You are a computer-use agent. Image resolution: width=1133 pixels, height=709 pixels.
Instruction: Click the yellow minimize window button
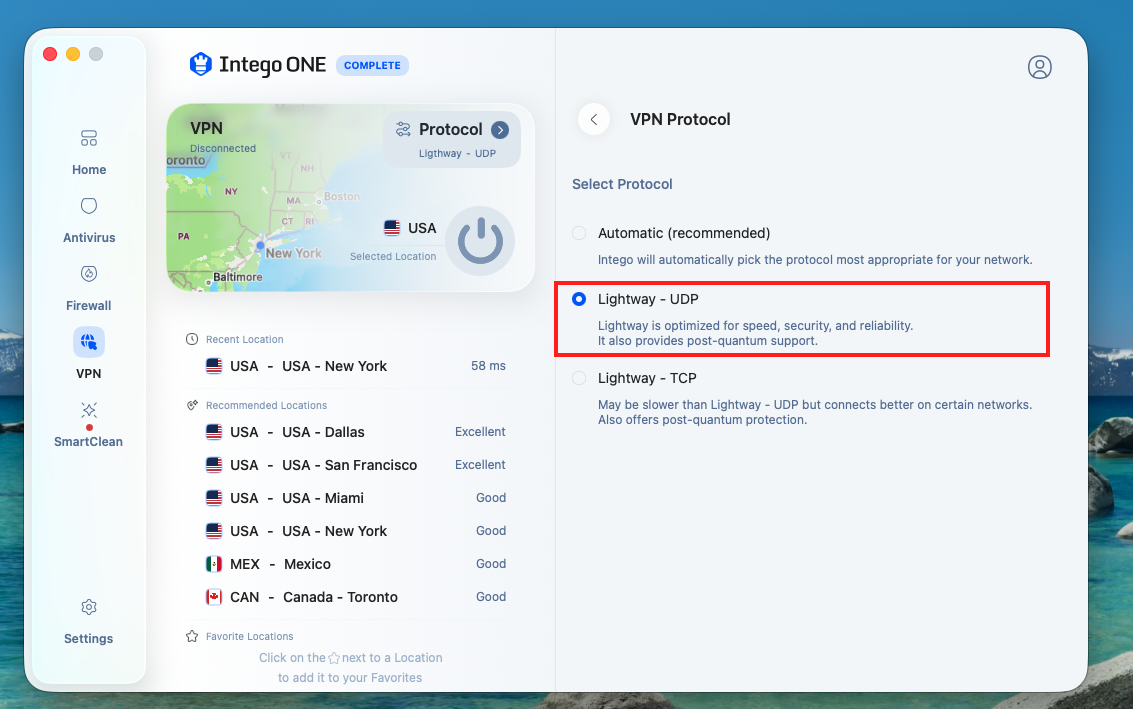pyautogui.click(x=73, y=54)
